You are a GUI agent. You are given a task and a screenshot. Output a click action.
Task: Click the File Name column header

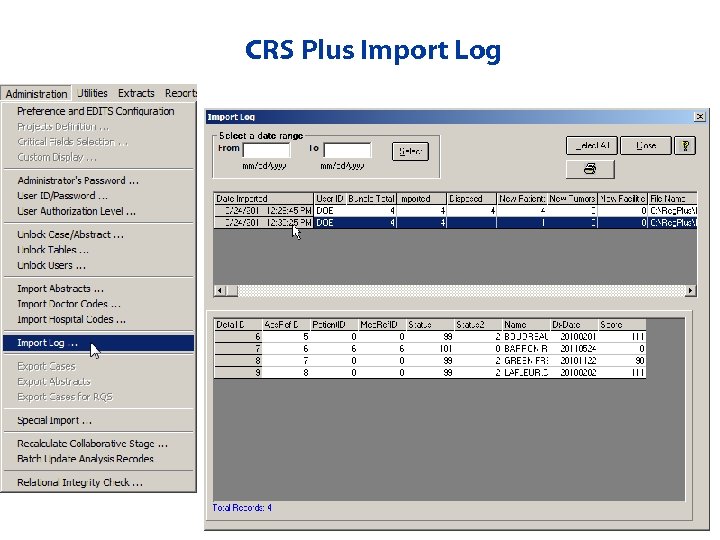click(x=673, y=199)
